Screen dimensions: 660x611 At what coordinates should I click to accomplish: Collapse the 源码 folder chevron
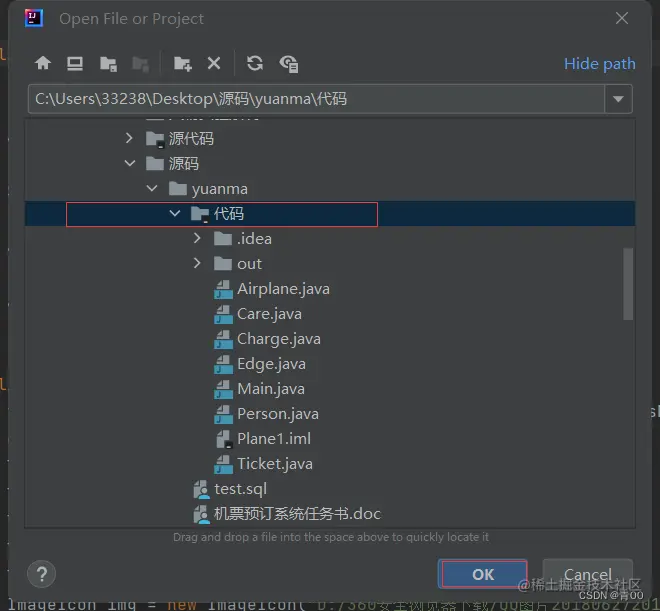[130, 163]
